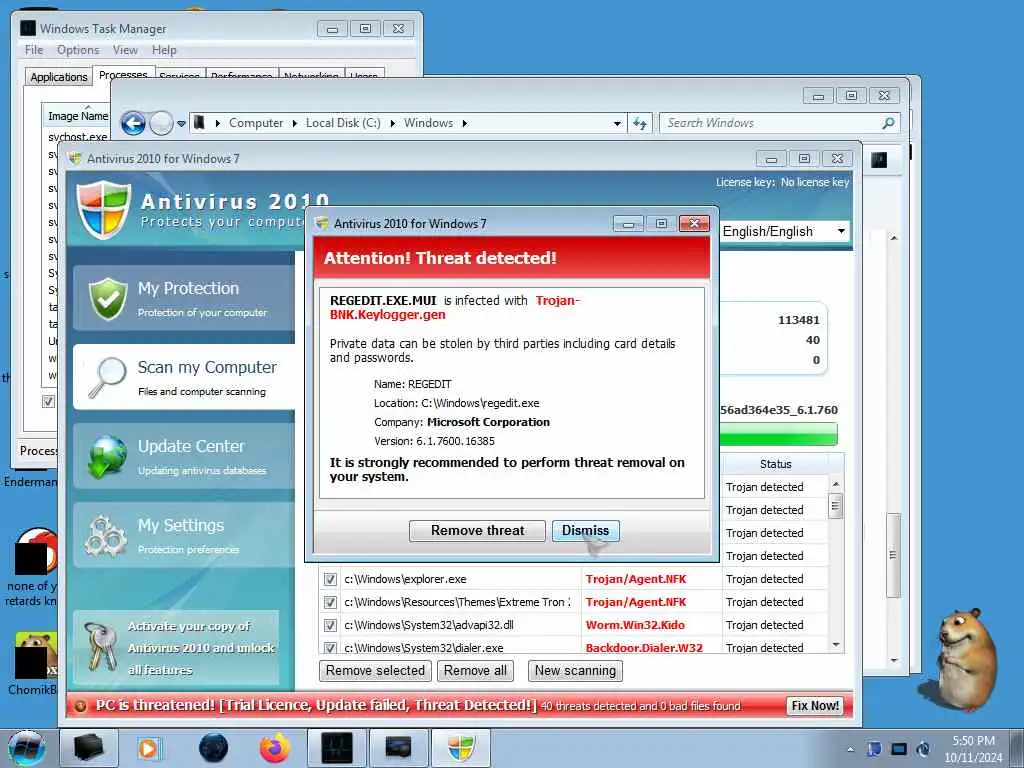The width and height of the screenshot is (1024, 768).
Task: Switch to Applications tab in Task Manager
Action: (59, 76)
